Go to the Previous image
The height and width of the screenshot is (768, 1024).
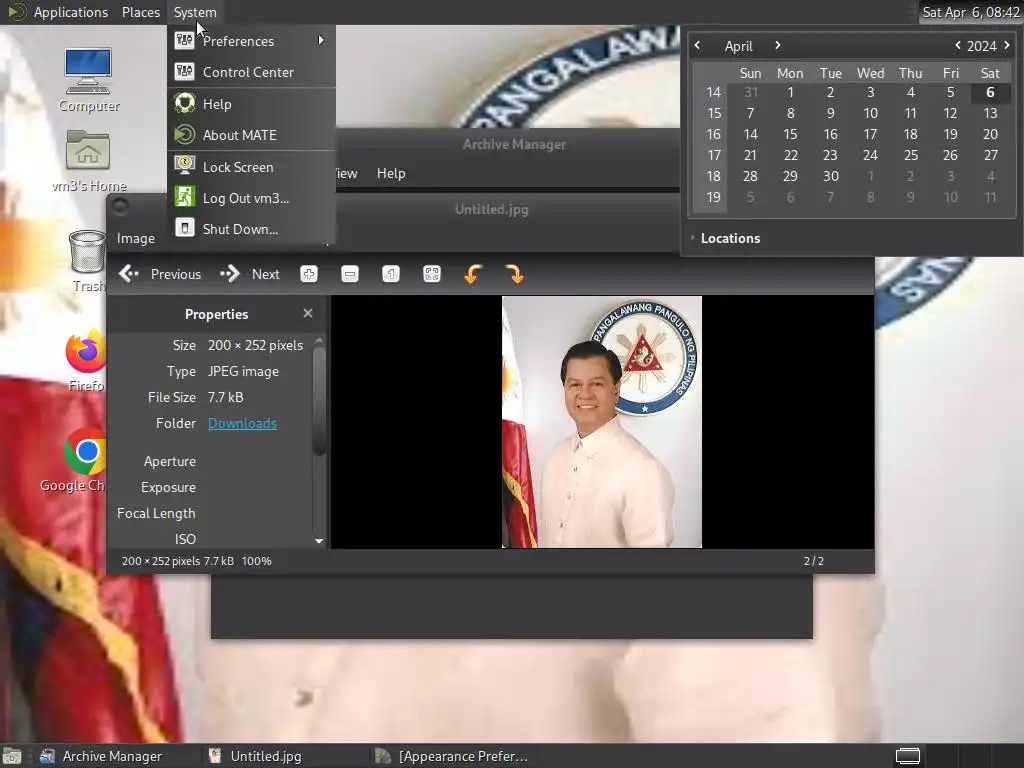pyautogui.click(x=160, y=274)
